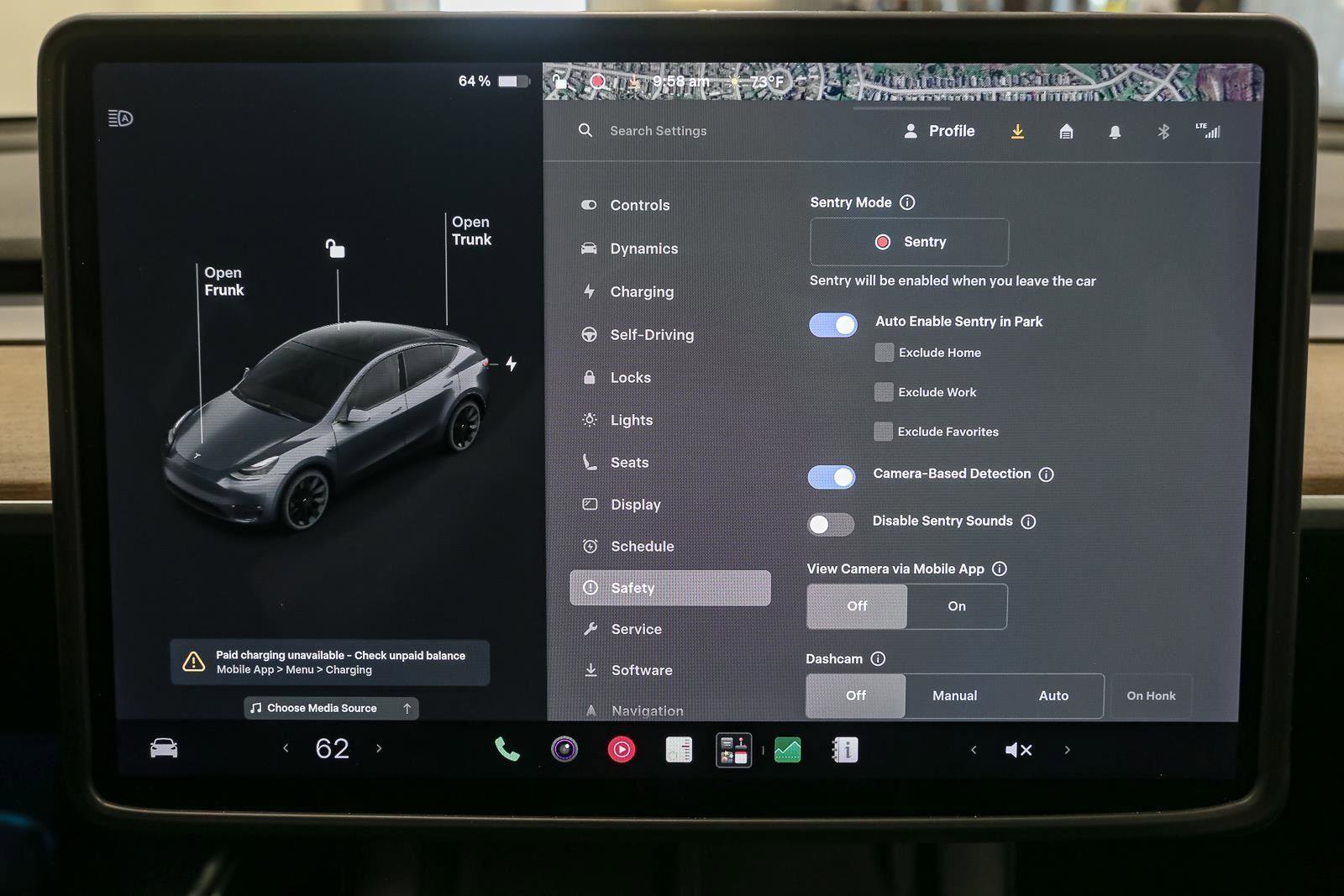Set Dashcam to Manual

pos(954,695)
